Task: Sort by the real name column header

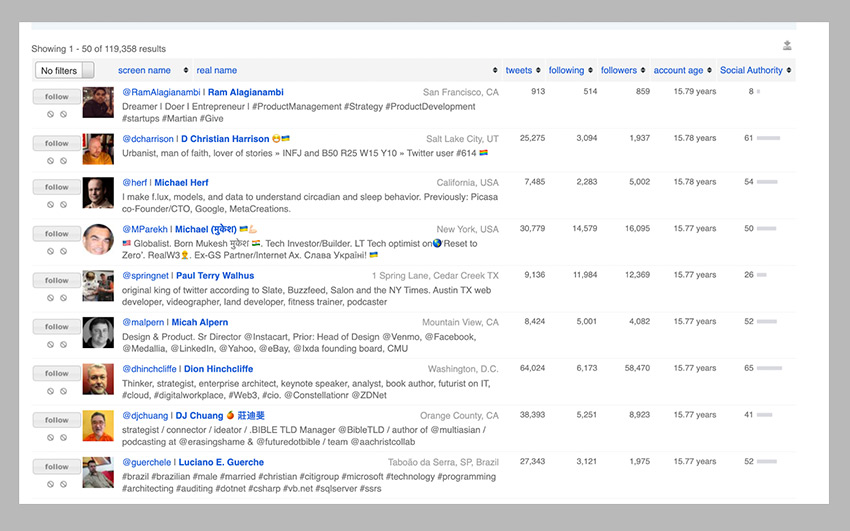Action: click(x=217, y=71)
